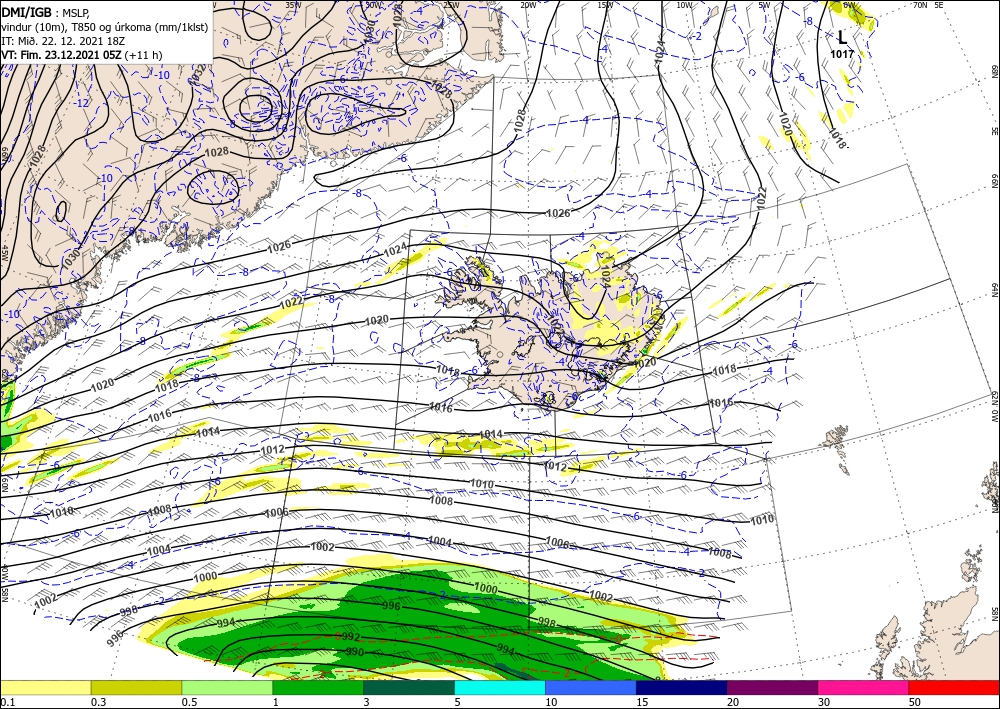Click the "1024" isobar label near the top
The image size is (1000, 709).
tap(660, 50)
